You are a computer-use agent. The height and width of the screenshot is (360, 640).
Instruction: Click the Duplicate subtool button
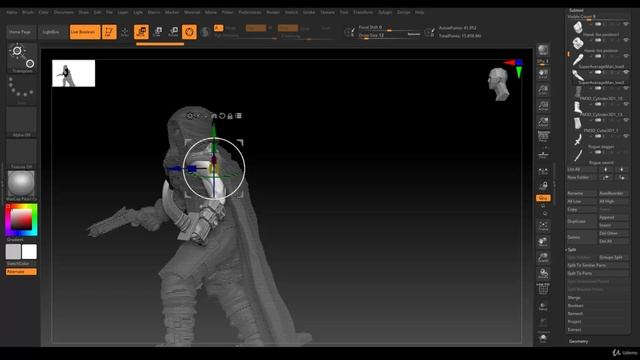[581, 221]
